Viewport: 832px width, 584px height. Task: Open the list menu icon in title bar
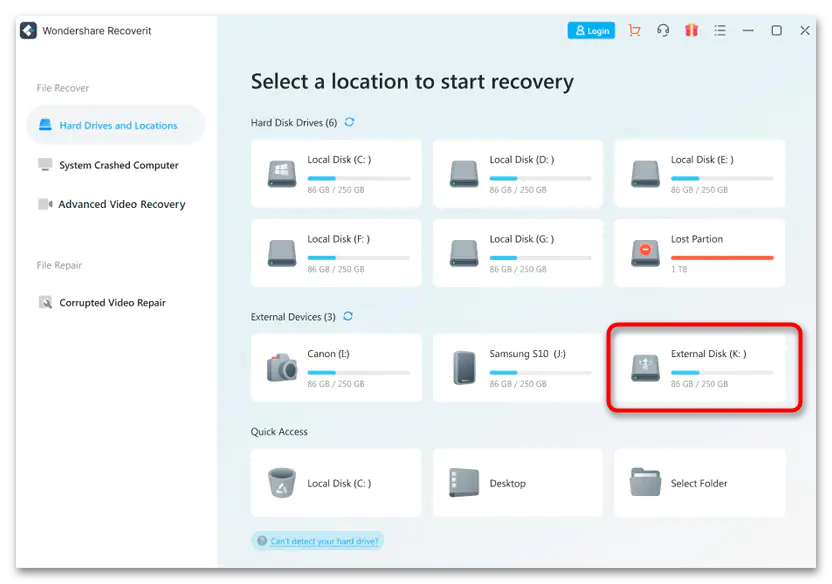click(x=720, y=31)
